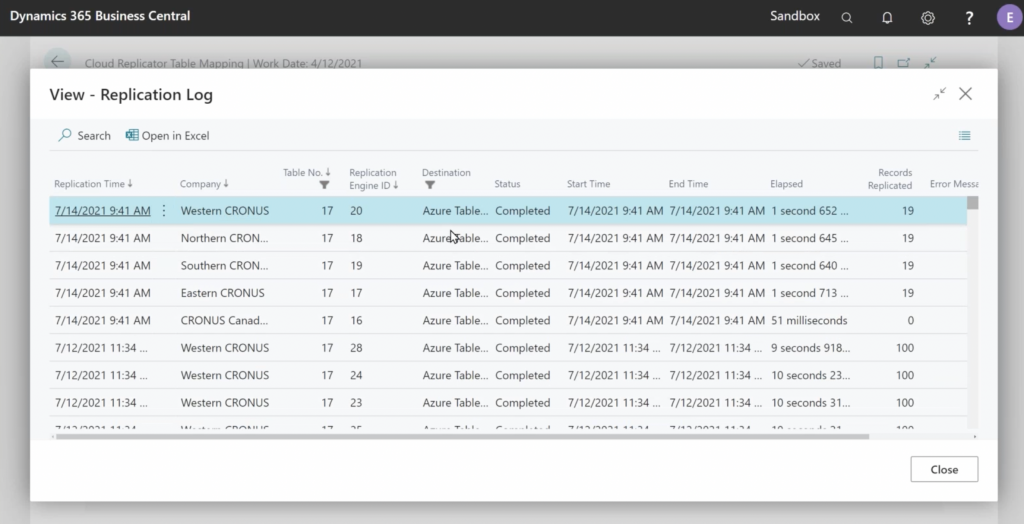Click the horizontal scrollbar of the log
This screenshot has height=524, width=1024.
pyautogui.click(x=460, y=437)
